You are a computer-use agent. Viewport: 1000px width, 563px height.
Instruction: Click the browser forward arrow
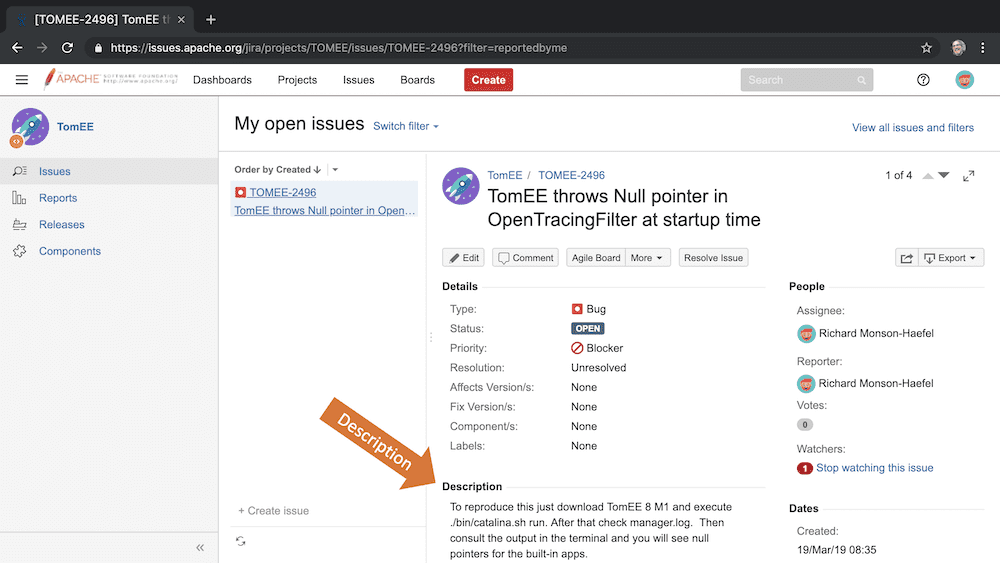pyautogui.click(x=42, y=48)
